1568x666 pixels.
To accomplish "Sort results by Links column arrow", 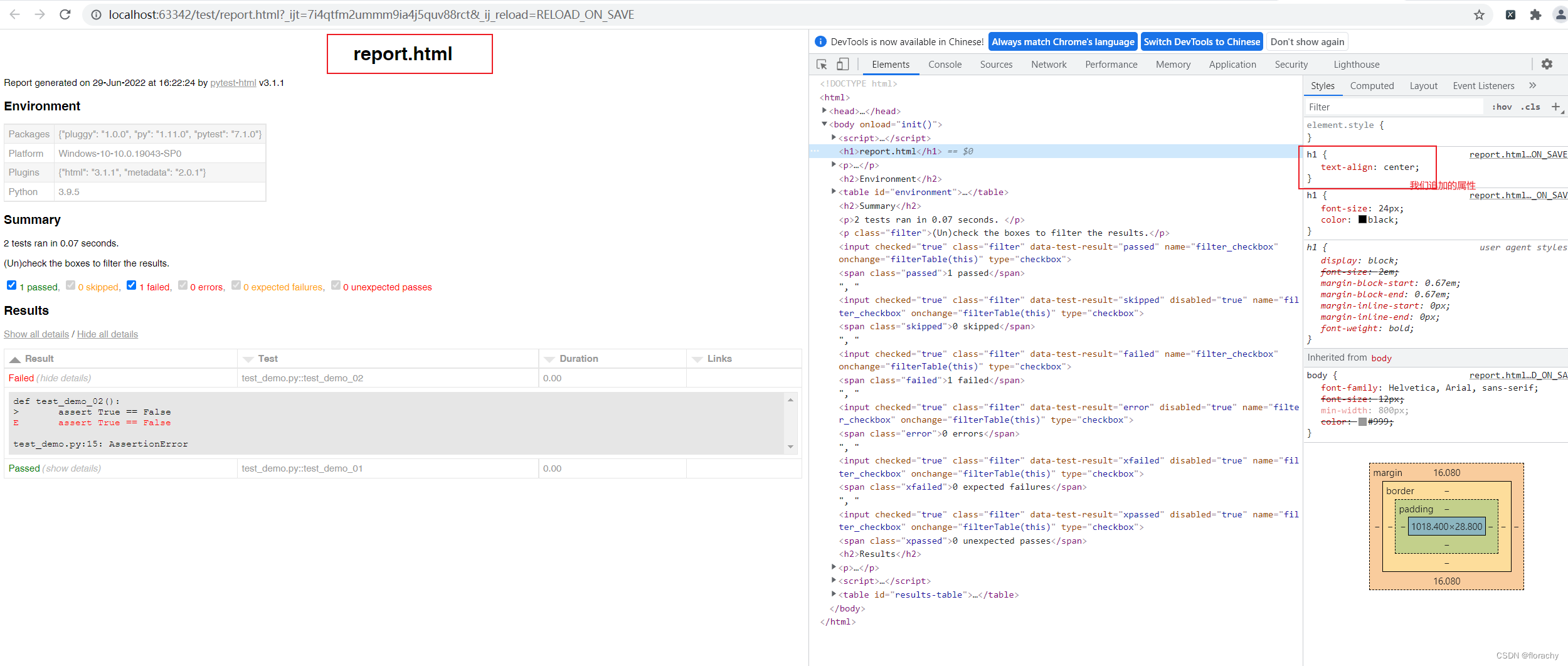I will click(x=697, y=359).
